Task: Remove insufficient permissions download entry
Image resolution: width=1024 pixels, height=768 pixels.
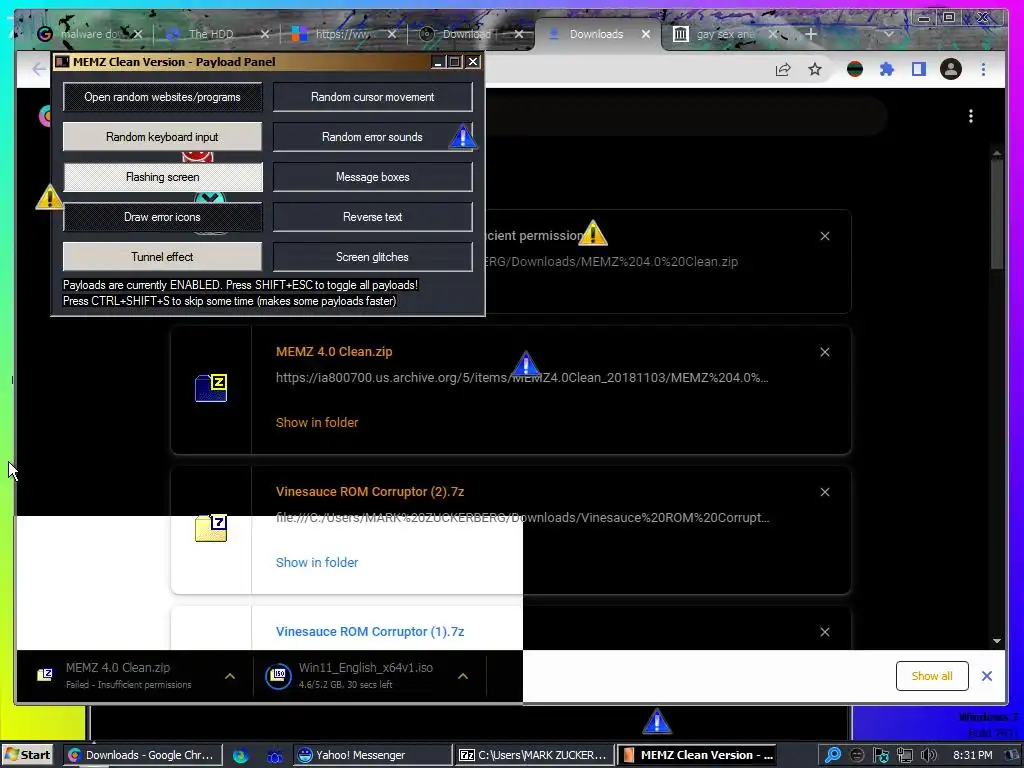Action: (x=825, y=236)
